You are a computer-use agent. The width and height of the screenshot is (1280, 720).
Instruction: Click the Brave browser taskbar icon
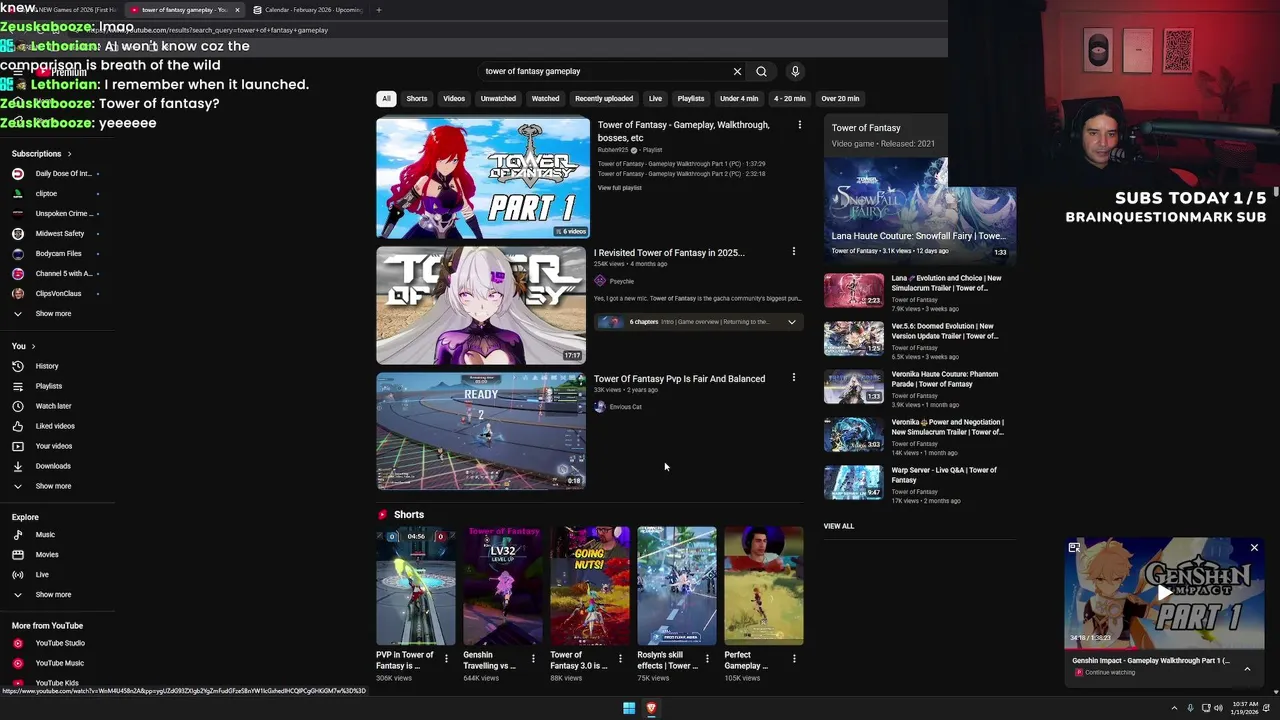pos(651,708)
